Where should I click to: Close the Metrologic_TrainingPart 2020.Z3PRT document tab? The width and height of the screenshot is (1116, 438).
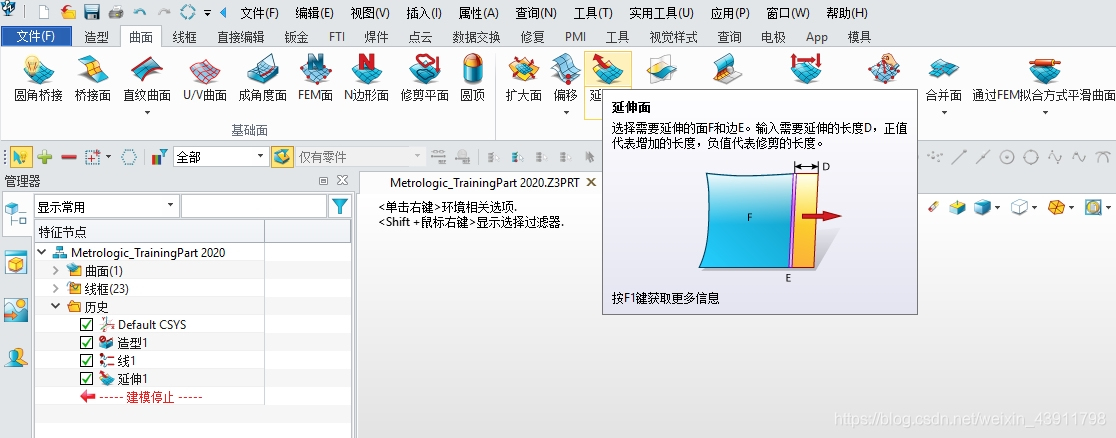590,182
